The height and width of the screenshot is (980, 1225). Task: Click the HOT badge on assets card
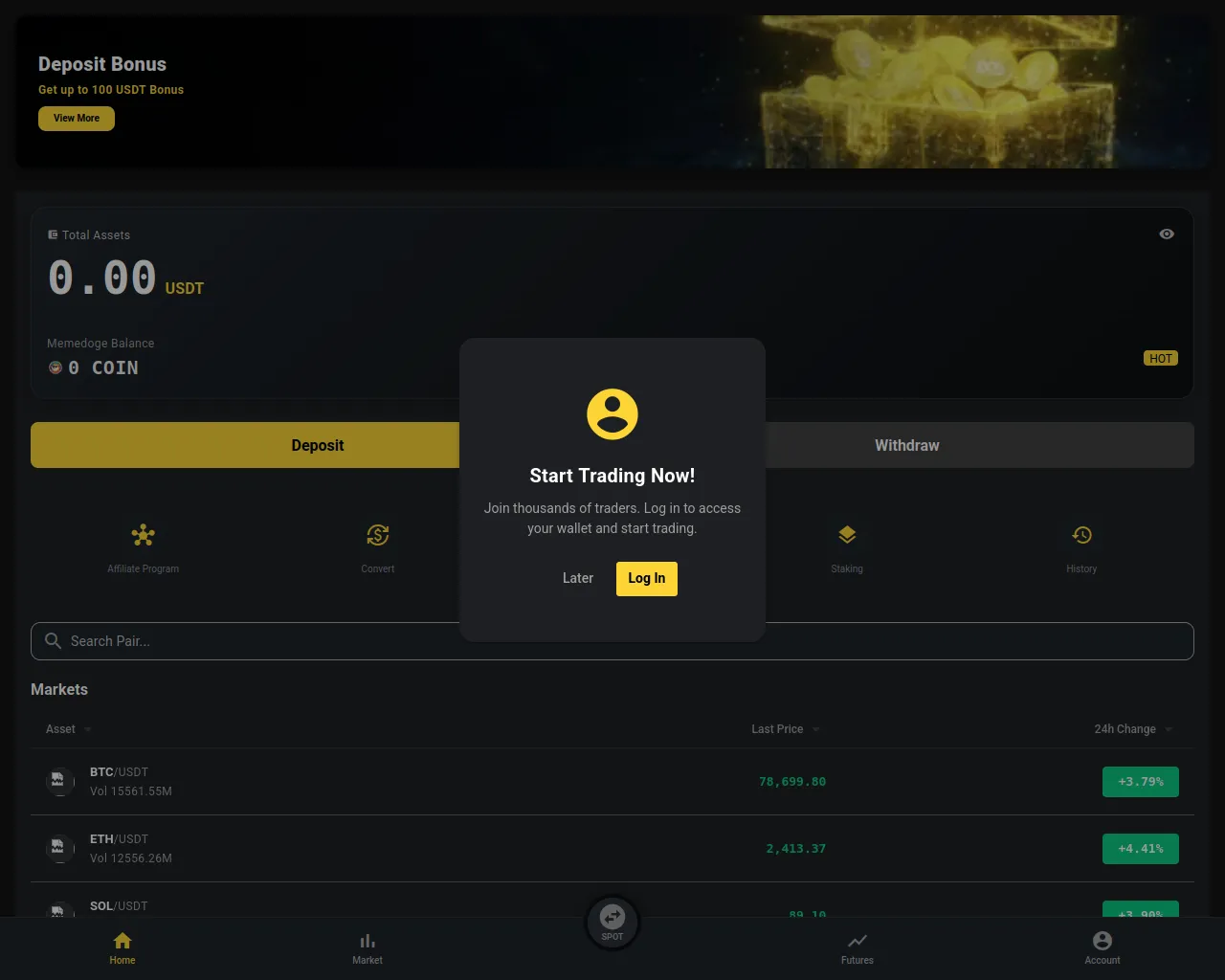tap(1161, 358)
